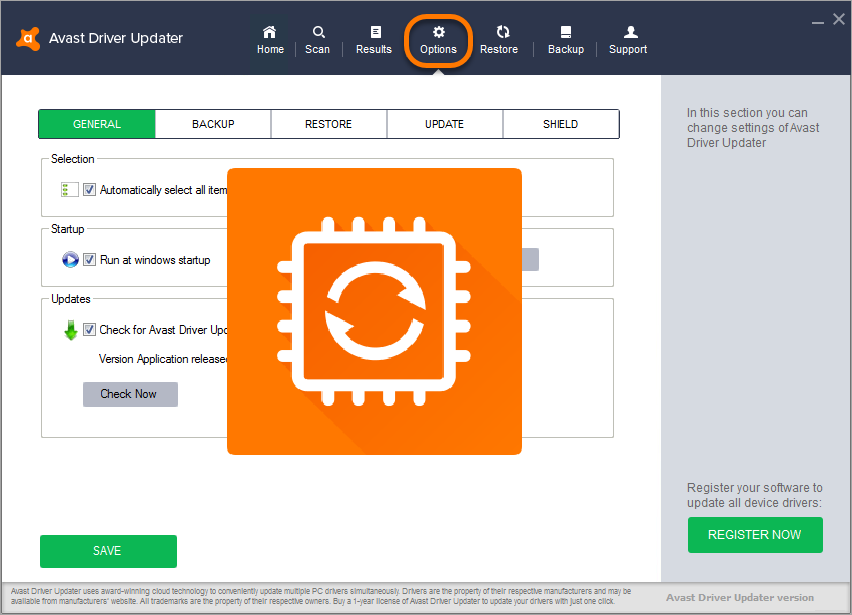Toggle Automatically select all items checkbox
The height and width of the screenshot is (615, 852).
[x=89, y=190]
